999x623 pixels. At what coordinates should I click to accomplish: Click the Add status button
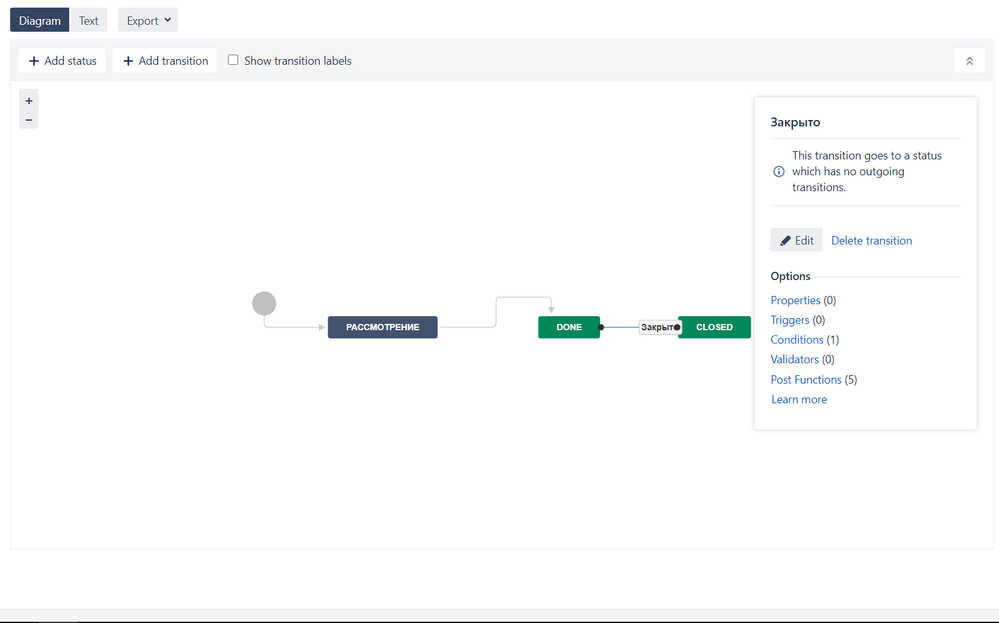coord(62,61)
